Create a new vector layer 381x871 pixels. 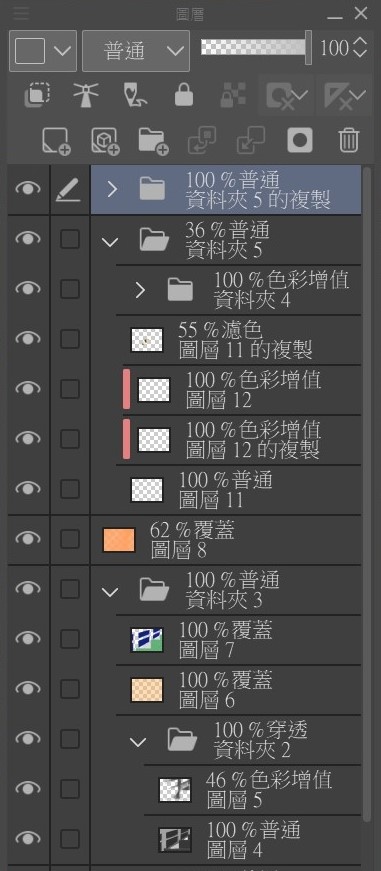105,141
